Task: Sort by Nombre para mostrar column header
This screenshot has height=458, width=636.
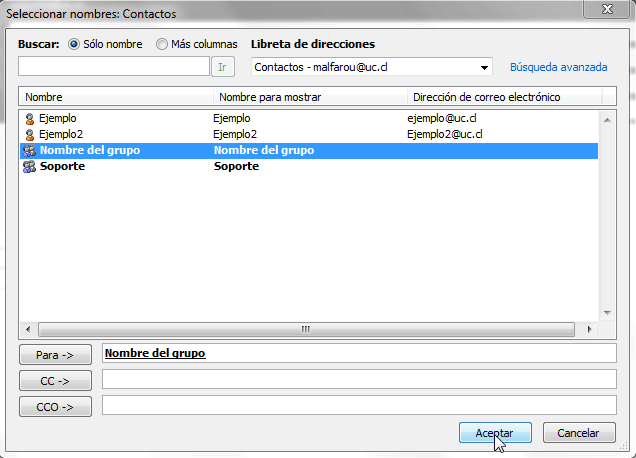Action: [310, 97]
